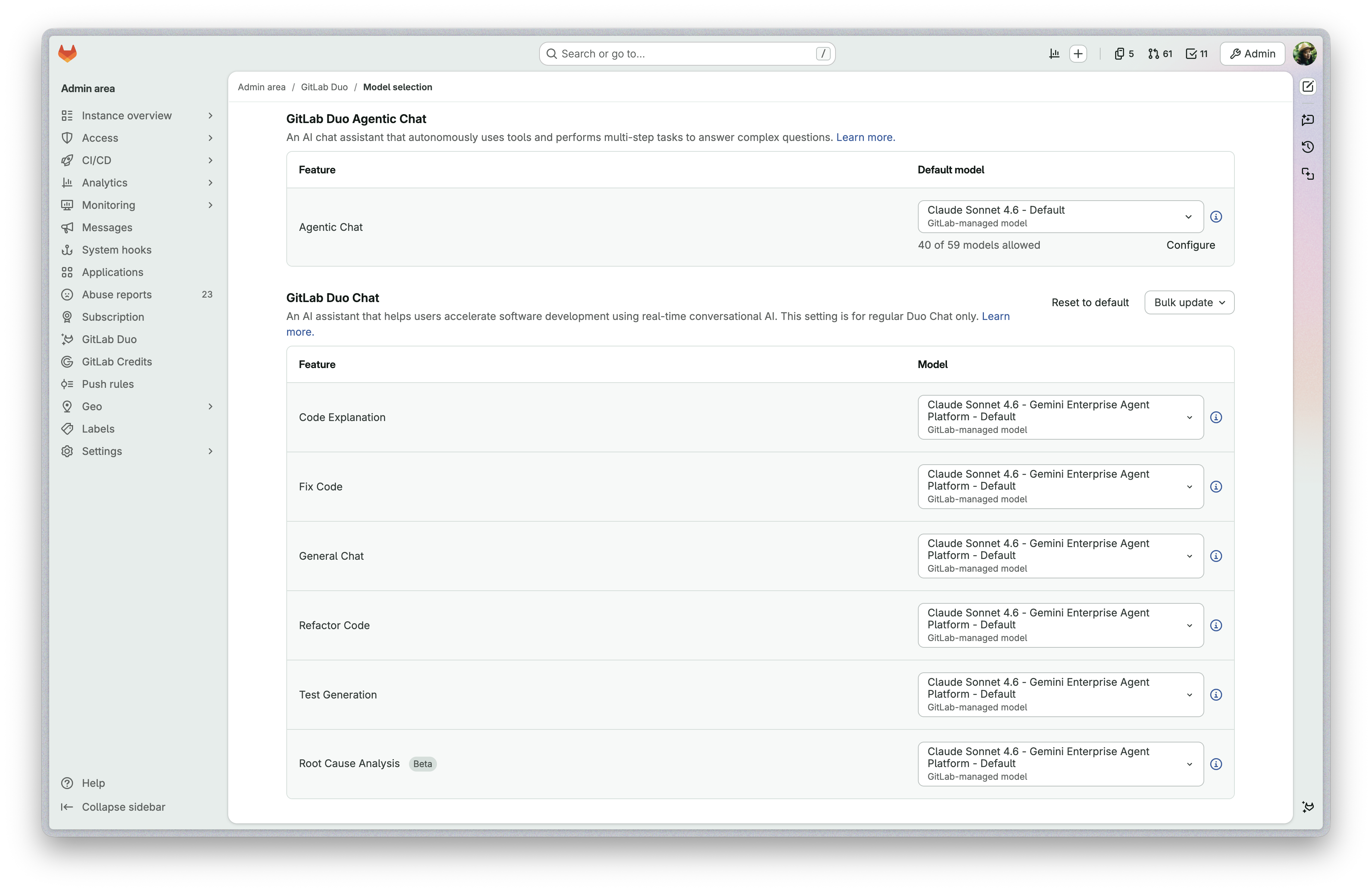1372x892 pixels.
Task: Open System hooks in the sidebar
Action: click(138, 250)
